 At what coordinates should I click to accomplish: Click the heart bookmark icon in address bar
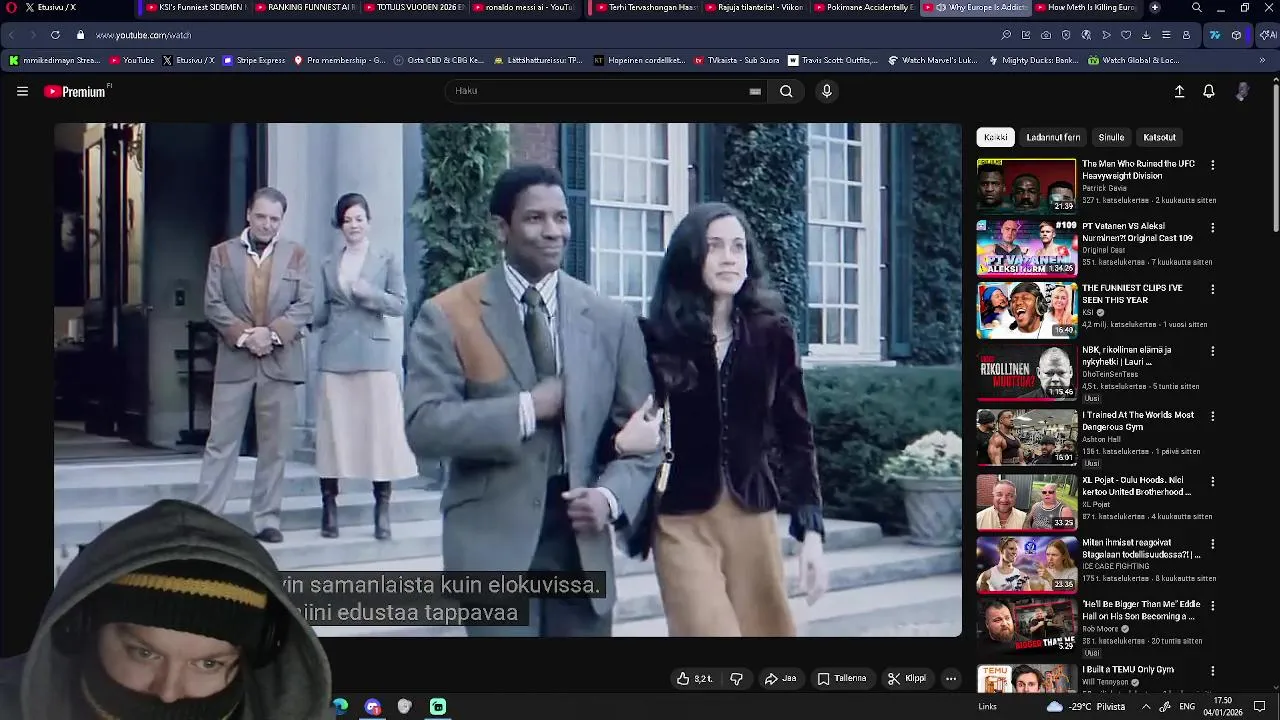pos(1126,35)
